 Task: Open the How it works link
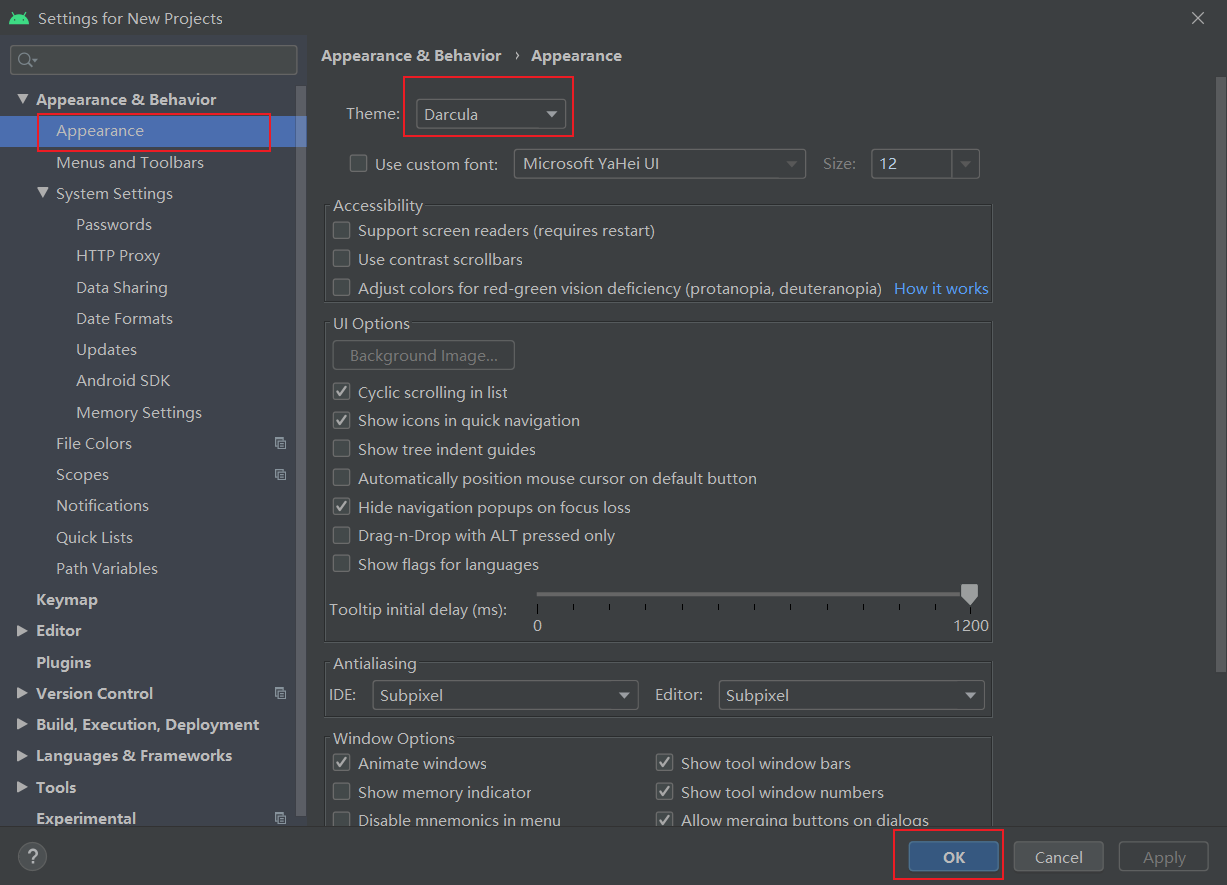[941, 288]
